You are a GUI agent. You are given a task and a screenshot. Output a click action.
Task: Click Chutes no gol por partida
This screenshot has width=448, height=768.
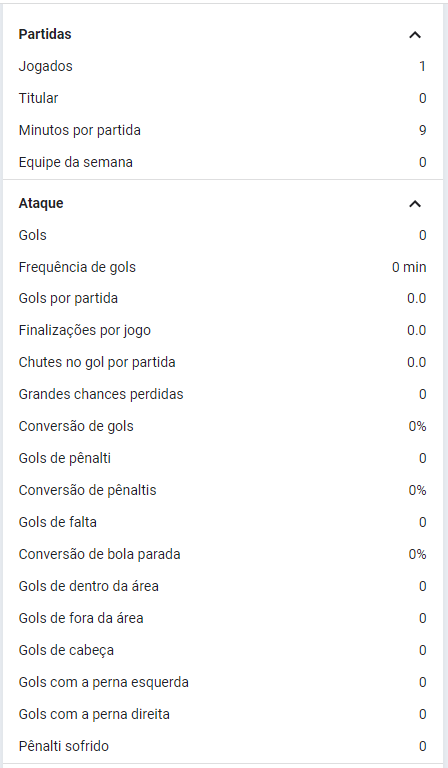[x=97, y=362]
